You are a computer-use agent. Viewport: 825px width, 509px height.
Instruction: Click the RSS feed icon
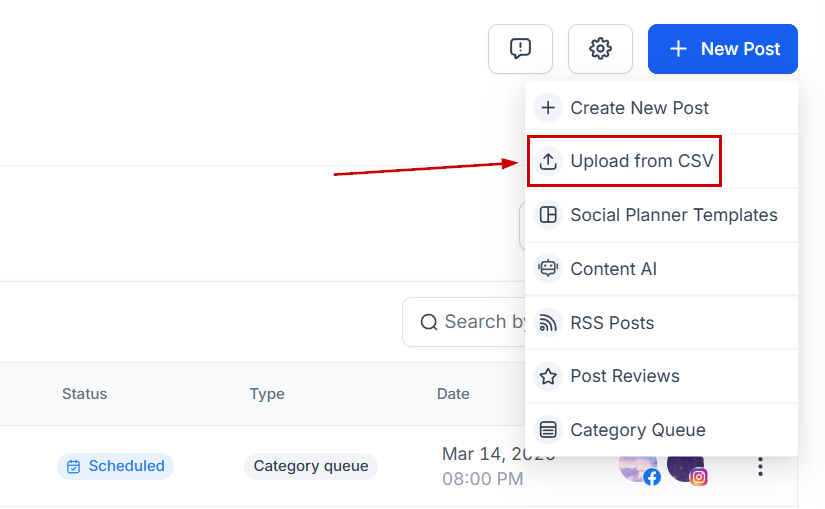pos(548,323)
